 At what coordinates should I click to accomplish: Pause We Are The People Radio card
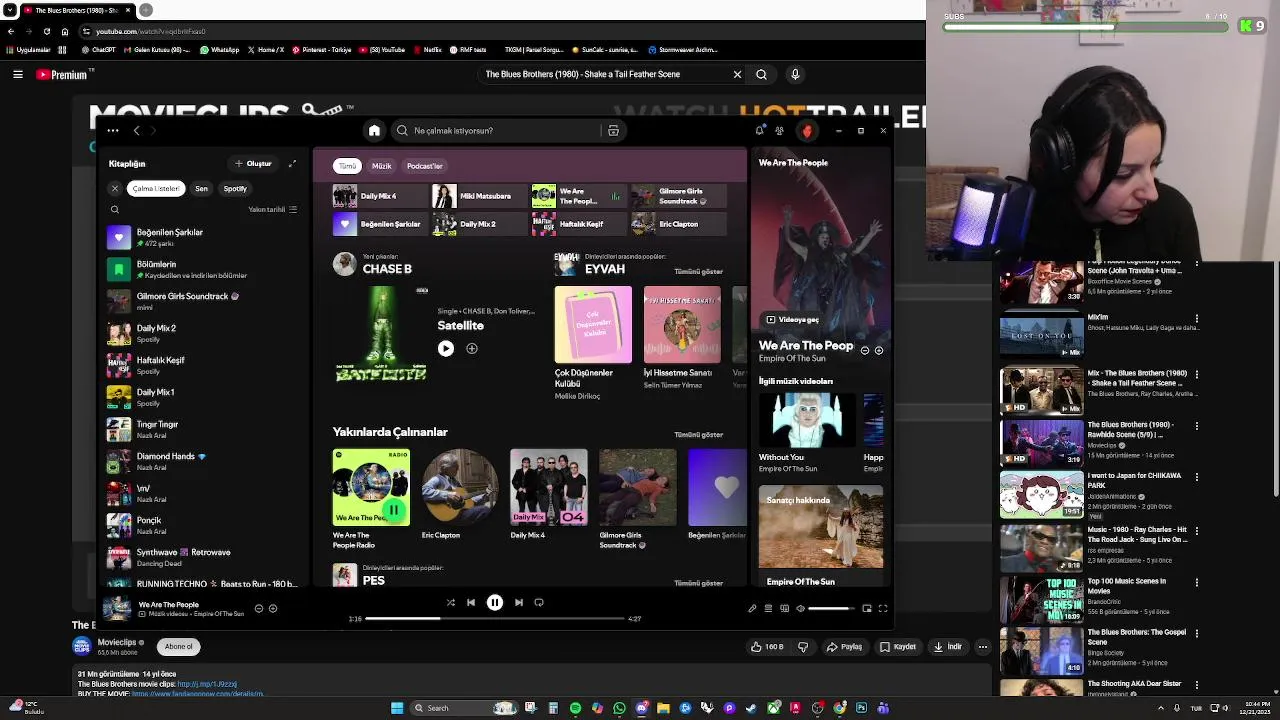pyautogui.click(x=393, y=510)
